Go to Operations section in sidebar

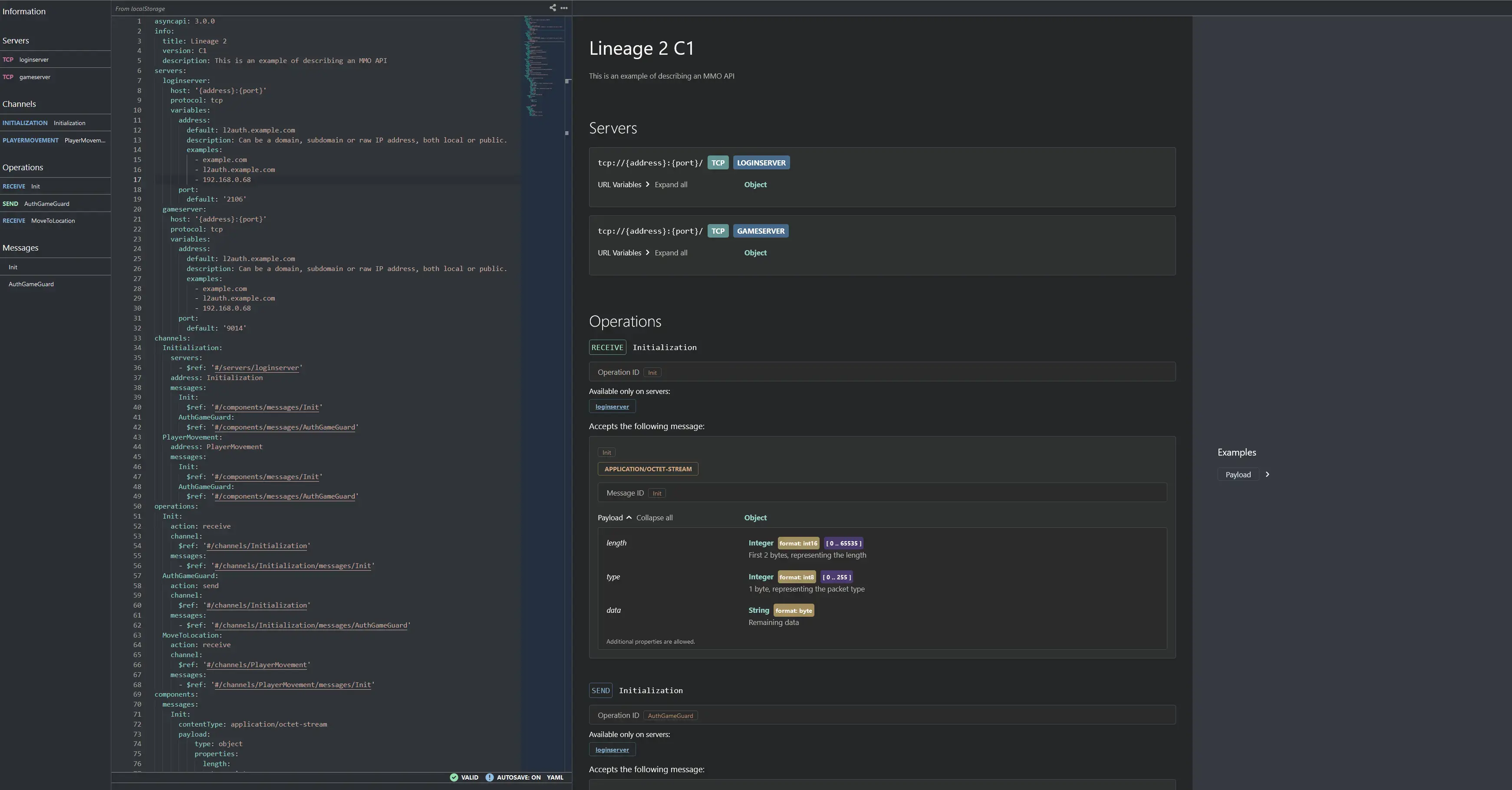coord(23,167)
